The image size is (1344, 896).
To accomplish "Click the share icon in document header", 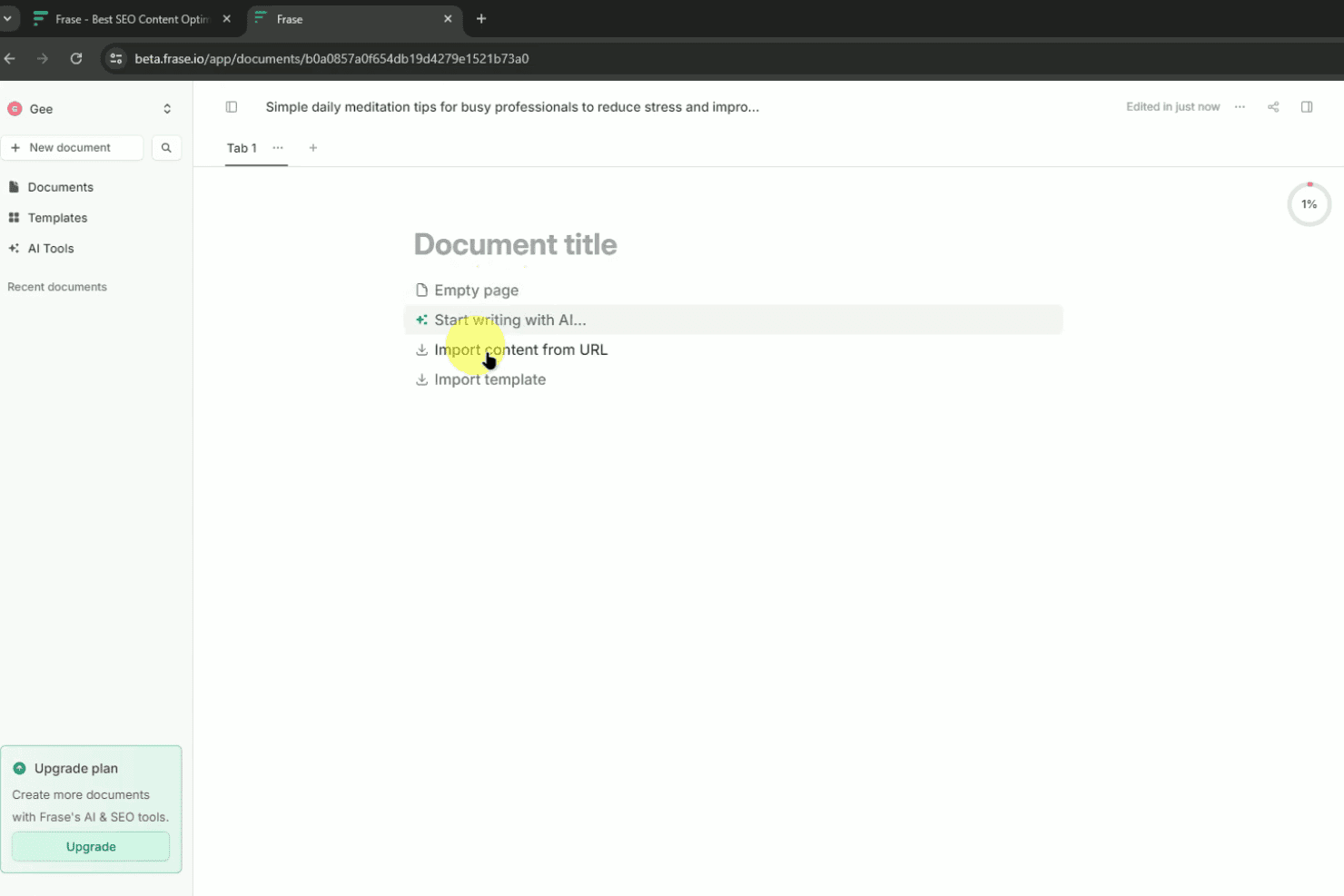I will click(1273, 107).
